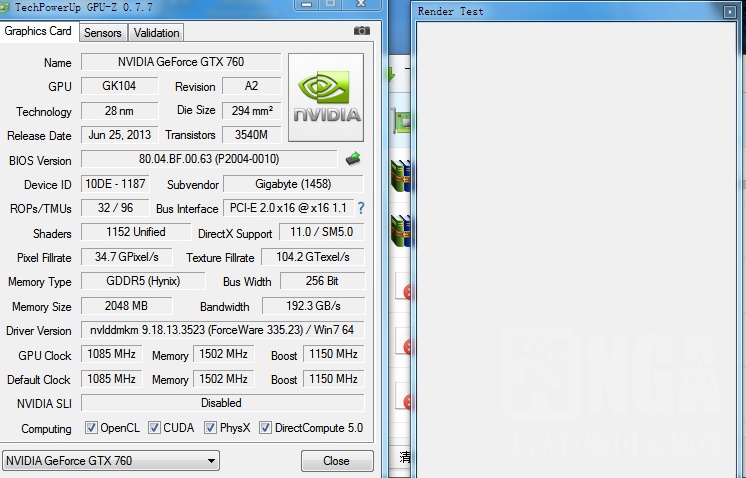
Task: Toggle the OpenCL checkbox
Action: pyautogui.click(x=91, y=428)
